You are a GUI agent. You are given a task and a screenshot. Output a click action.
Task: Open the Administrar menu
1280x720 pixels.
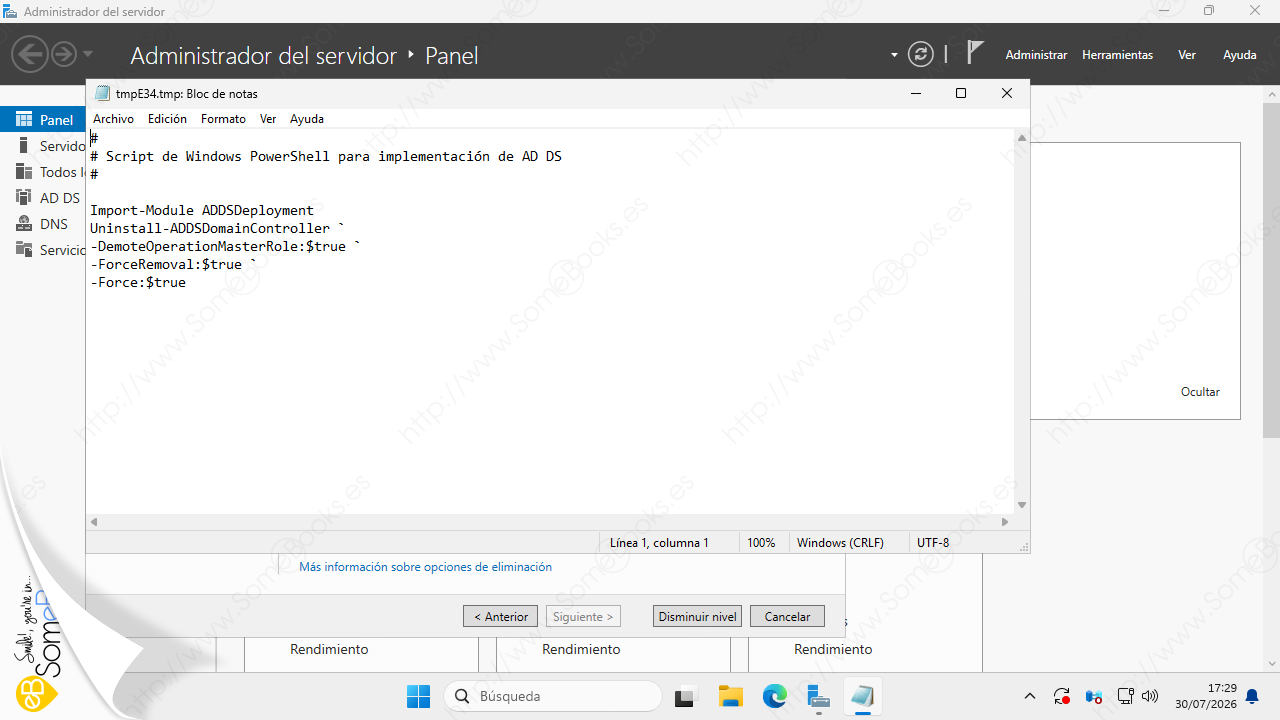[x=1036, y=55]
